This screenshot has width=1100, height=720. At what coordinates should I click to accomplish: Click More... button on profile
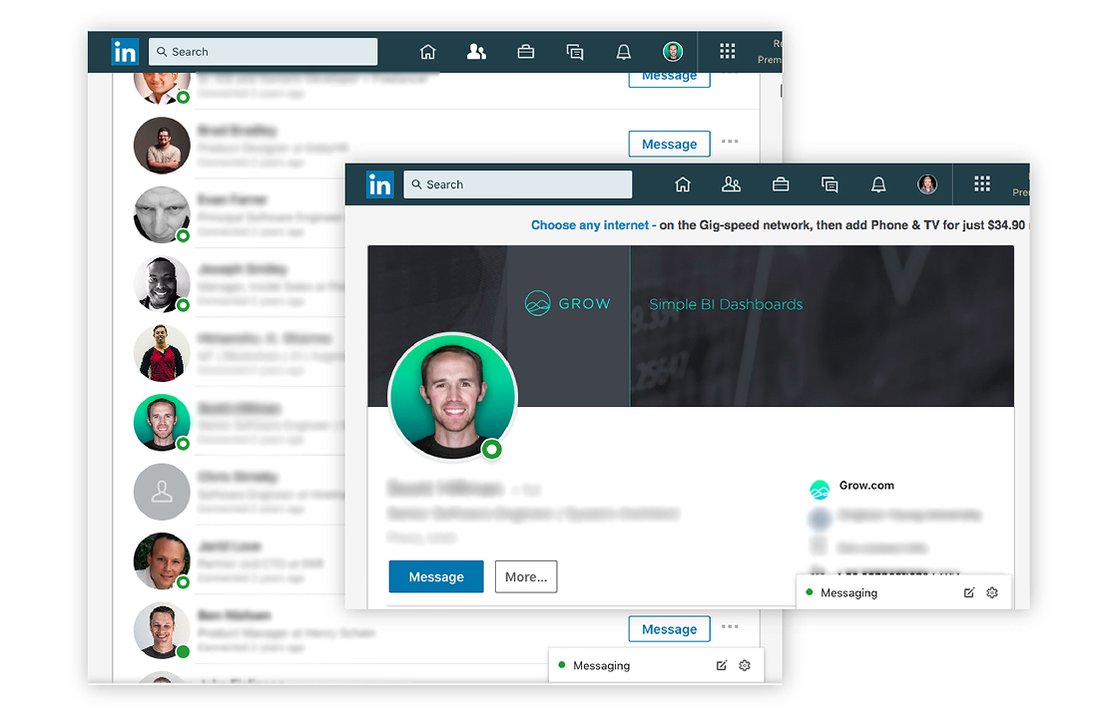526,577
